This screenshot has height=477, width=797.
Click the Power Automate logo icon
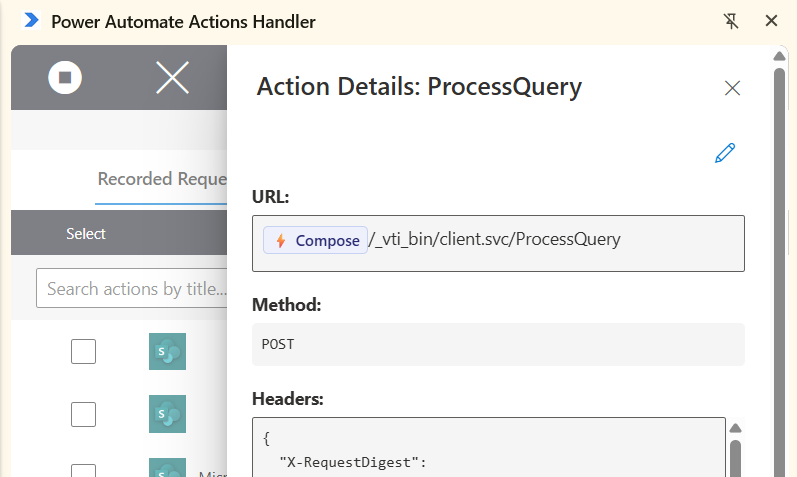[32, 20]
